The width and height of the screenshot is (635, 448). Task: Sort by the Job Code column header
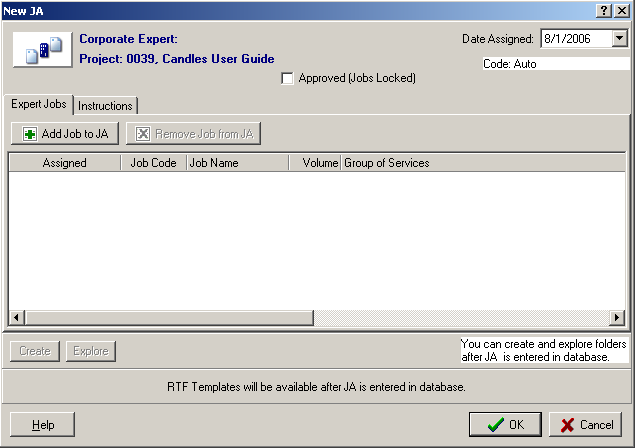pos(153,163)
